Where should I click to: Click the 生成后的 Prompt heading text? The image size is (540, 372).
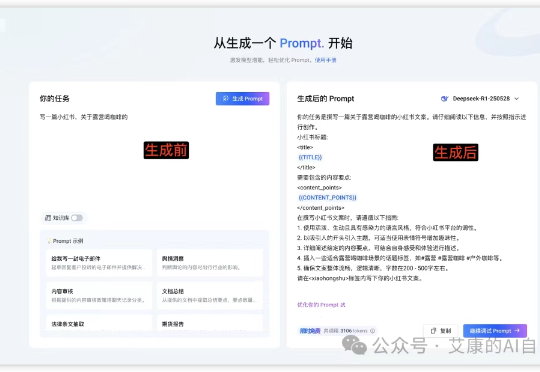point(325,99)
